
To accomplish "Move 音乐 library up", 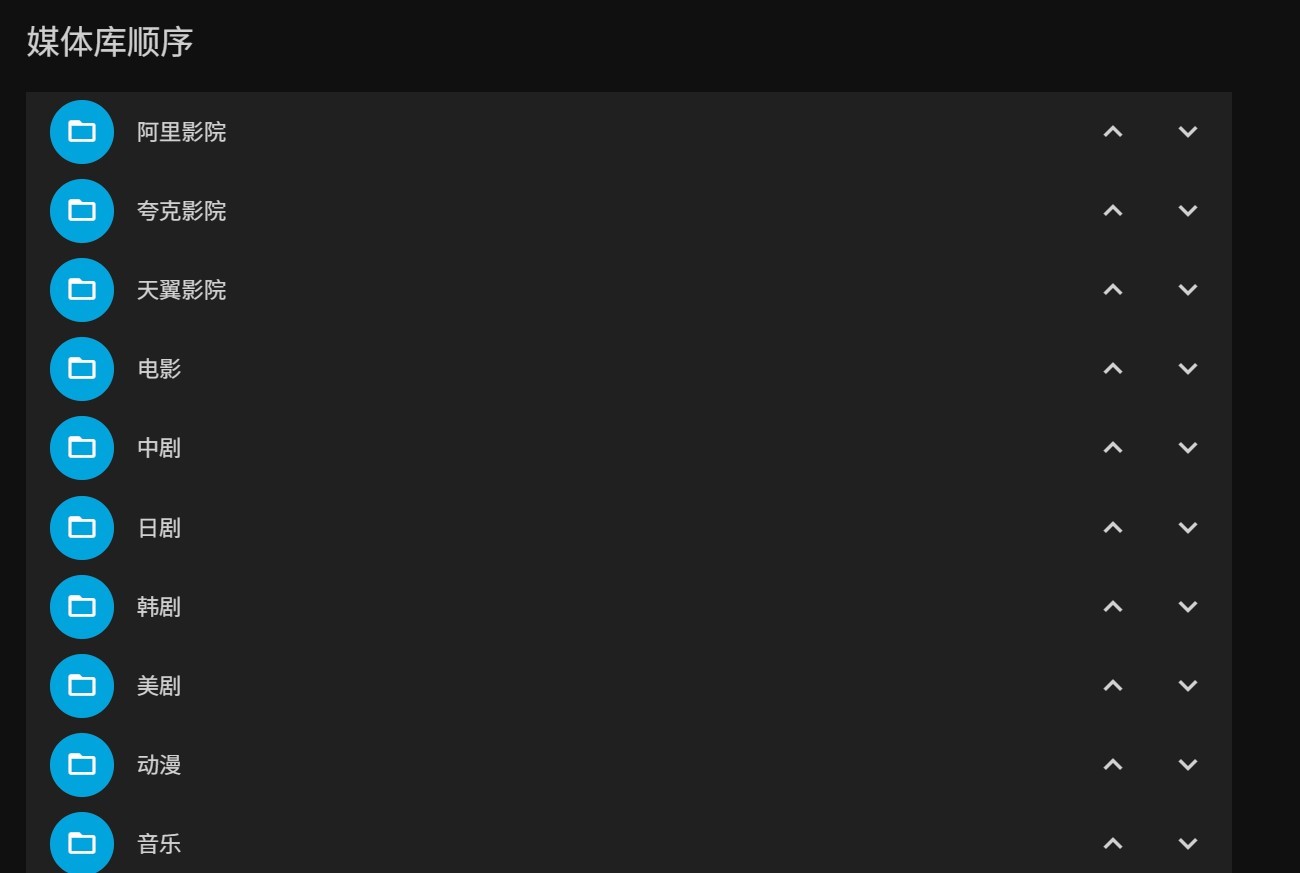I will 1113,844.
